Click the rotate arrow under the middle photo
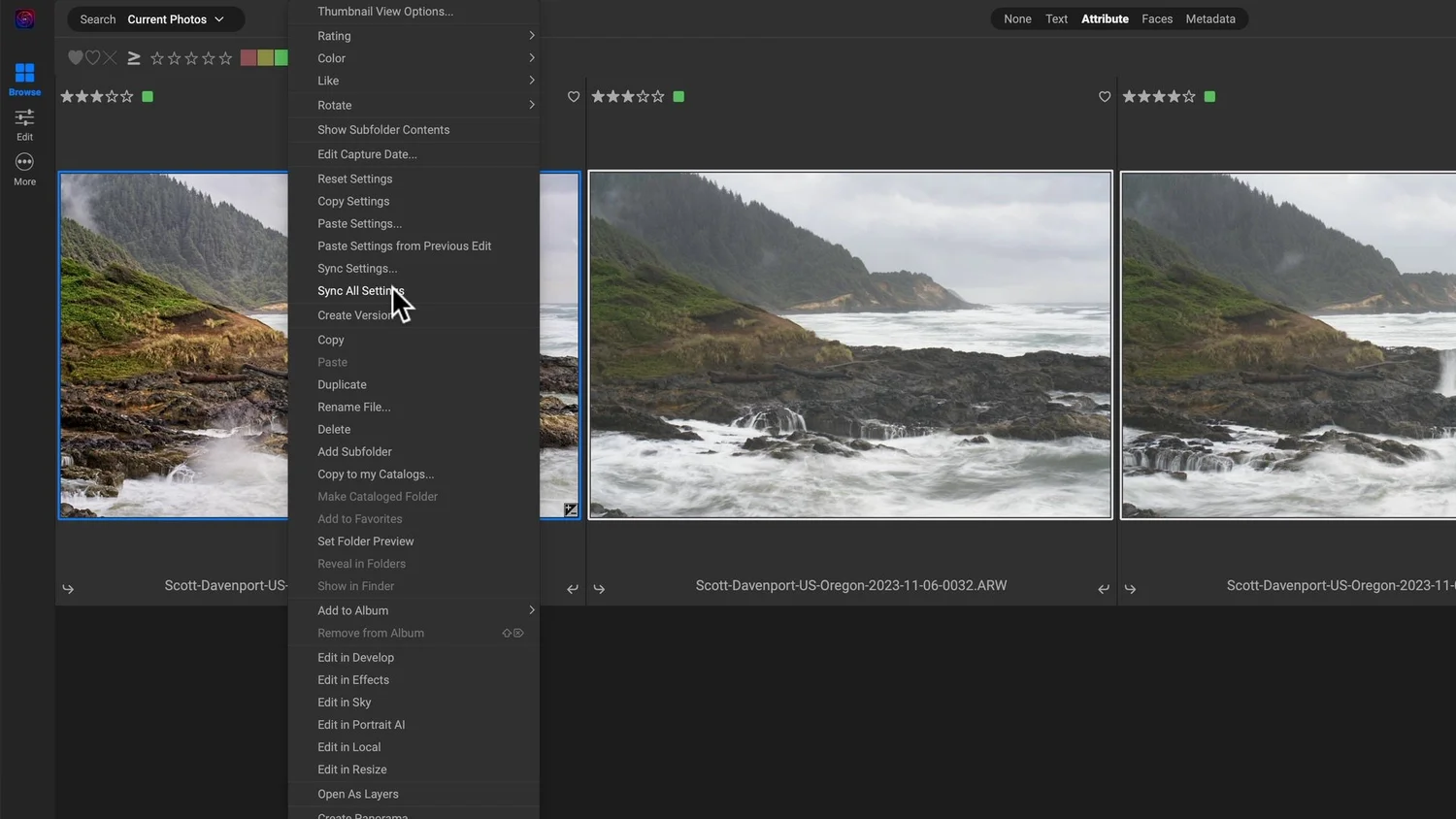Viewport: 1456px width, 819px height. click(x=599, y=588)
